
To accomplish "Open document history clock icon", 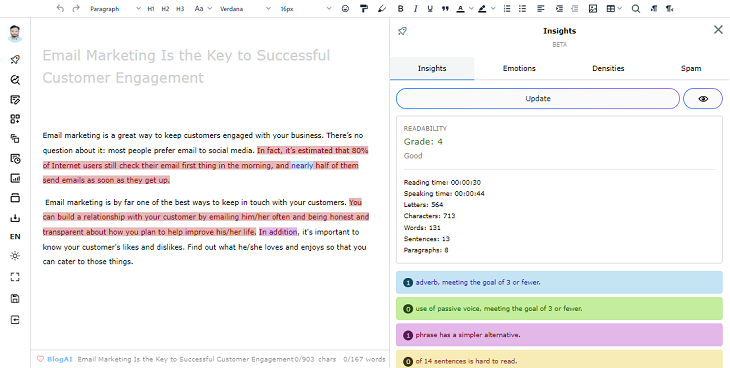I will pos(15,159).
